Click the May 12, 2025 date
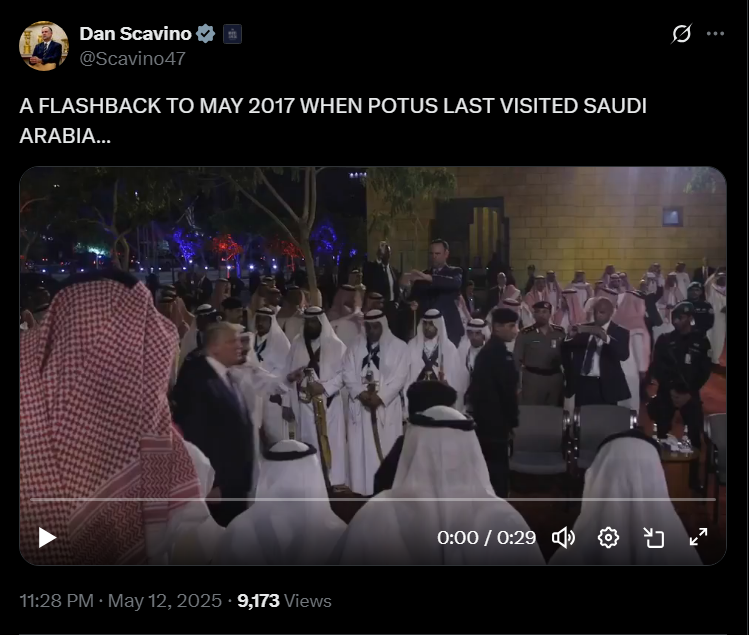This screenshot has width=749, height=635. [x=165, y=601]
